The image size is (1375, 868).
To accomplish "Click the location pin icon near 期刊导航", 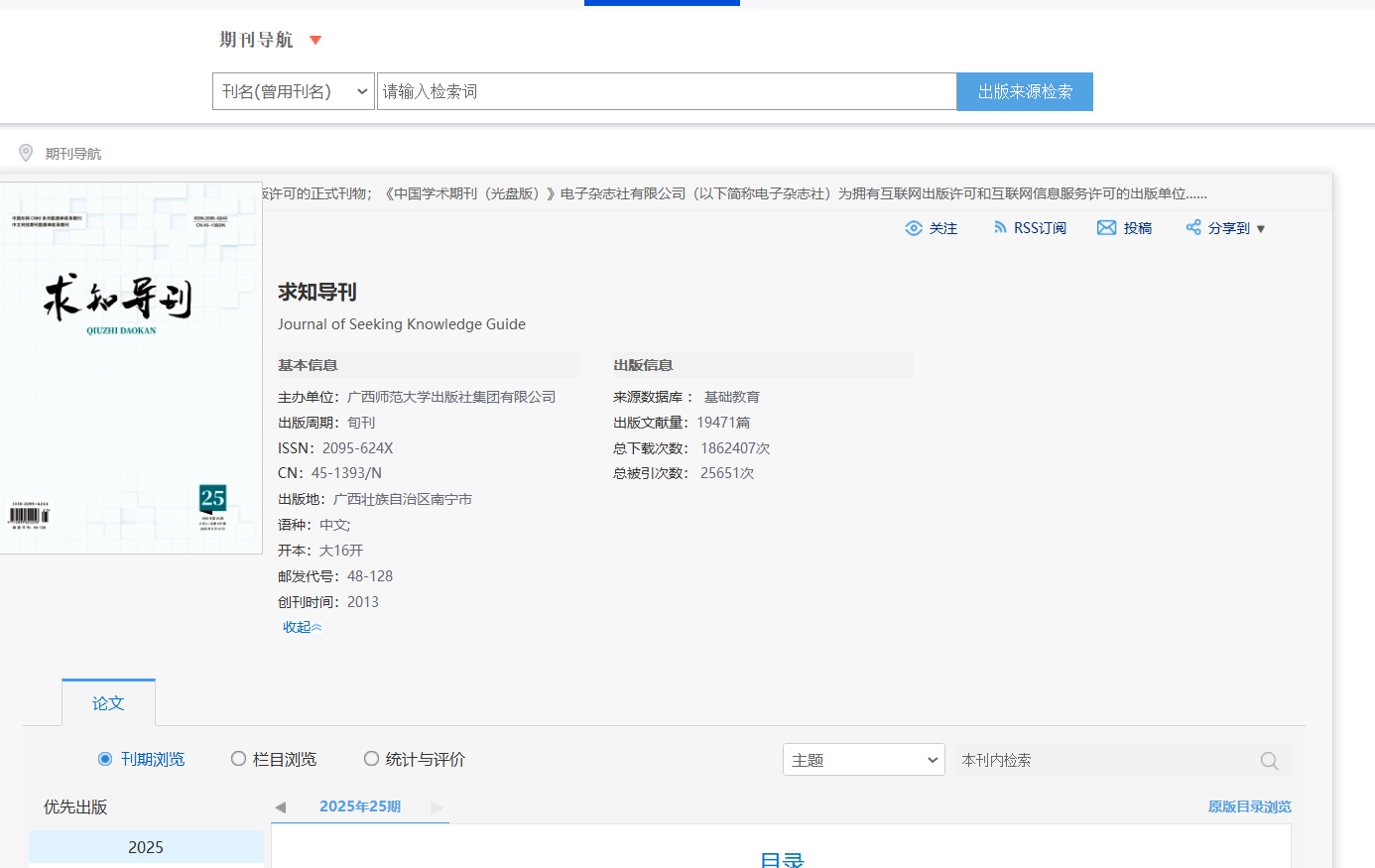I will pos(26,153).
